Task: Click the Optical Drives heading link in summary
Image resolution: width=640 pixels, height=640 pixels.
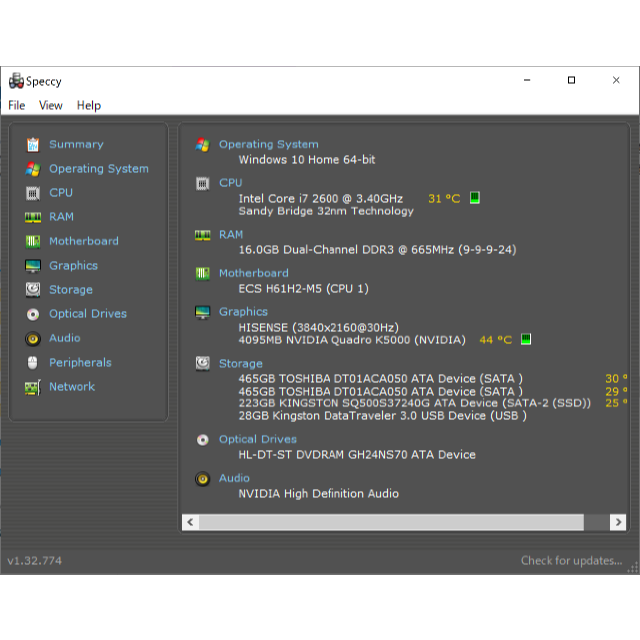Action: point(258,439)
